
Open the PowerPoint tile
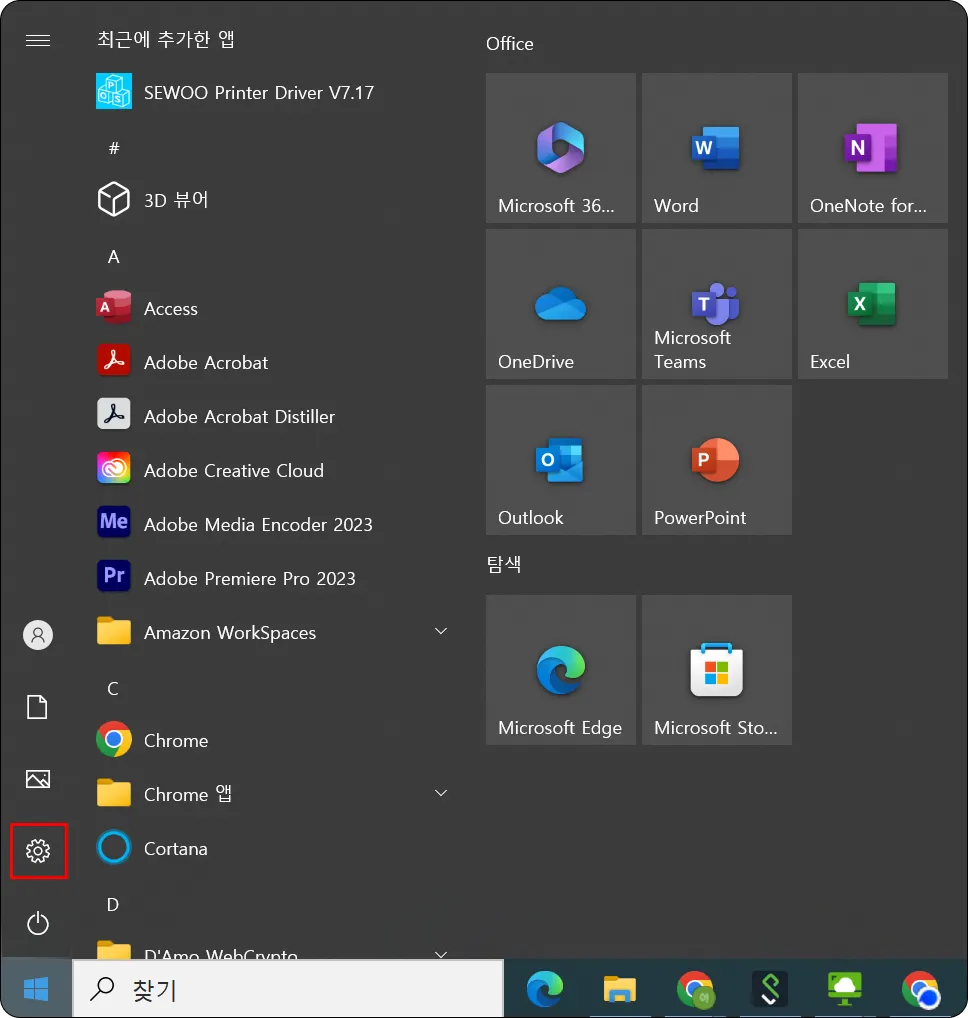pyautogui.click(x=717, y=460)
